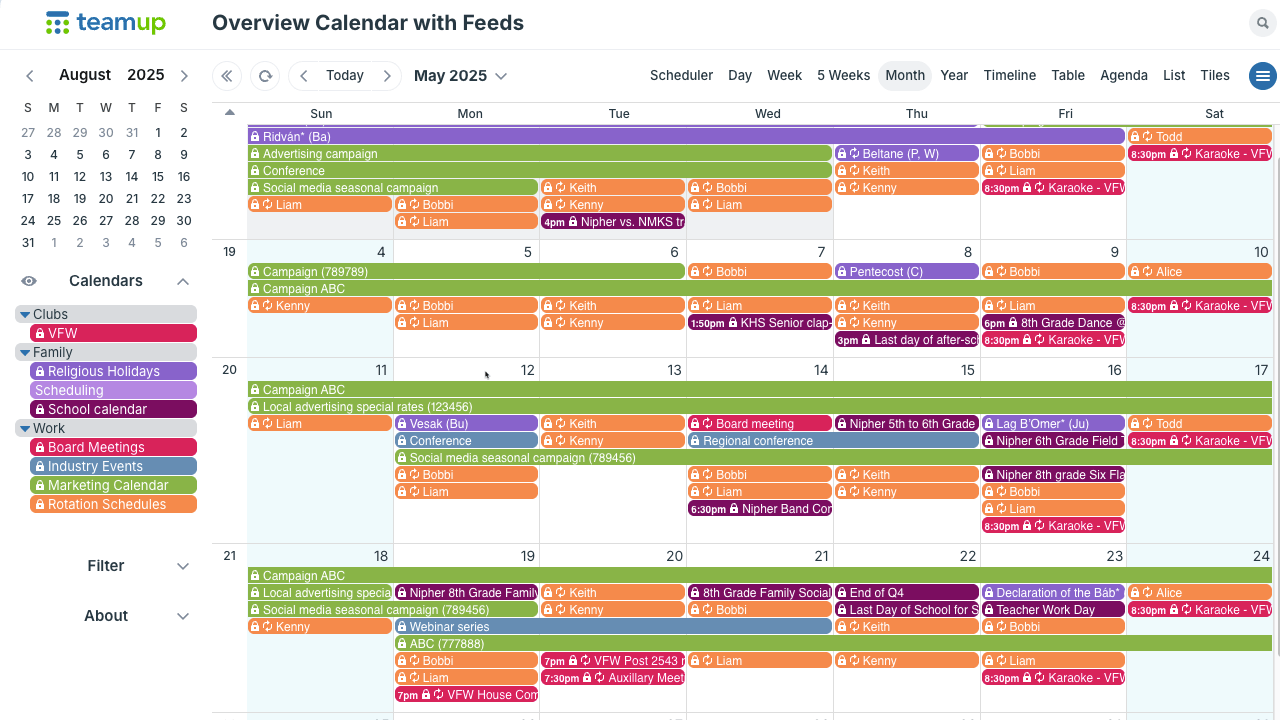Click the Today button

[x=345, y=76]
